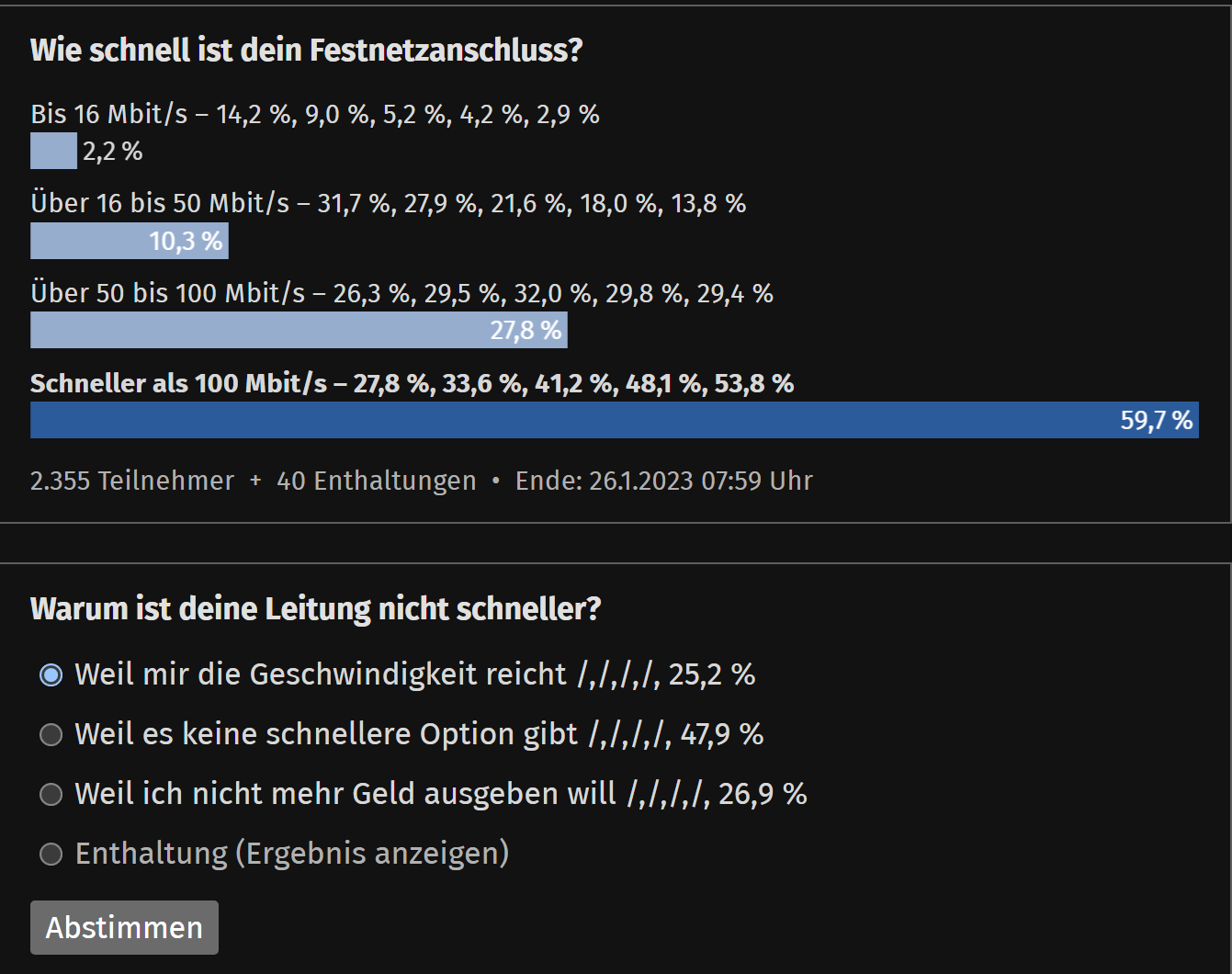Viewport: 1232px width, 974px height.
Task: Click the '40 Enthaltungen' text
Action: [377, 481]
